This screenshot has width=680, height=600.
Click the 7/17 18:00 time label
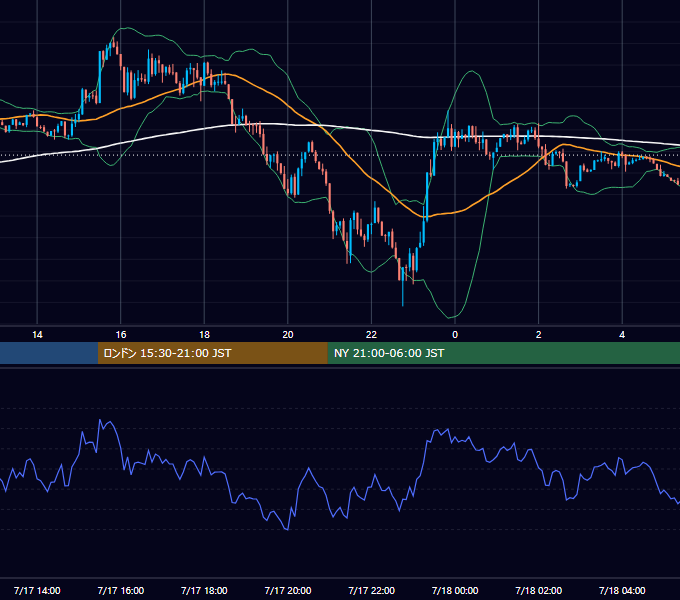coord(204,590)
